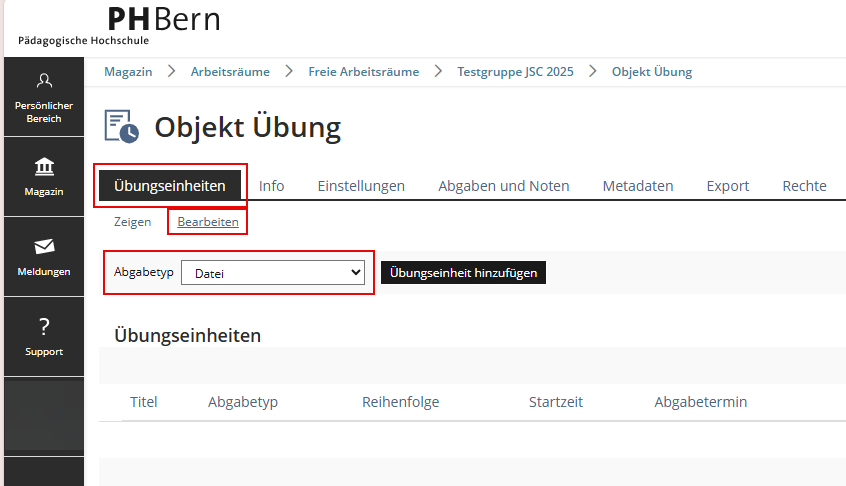The image size is (846, 486).
Task: Select the Metadaten tab
Action: tap(637, 186)
